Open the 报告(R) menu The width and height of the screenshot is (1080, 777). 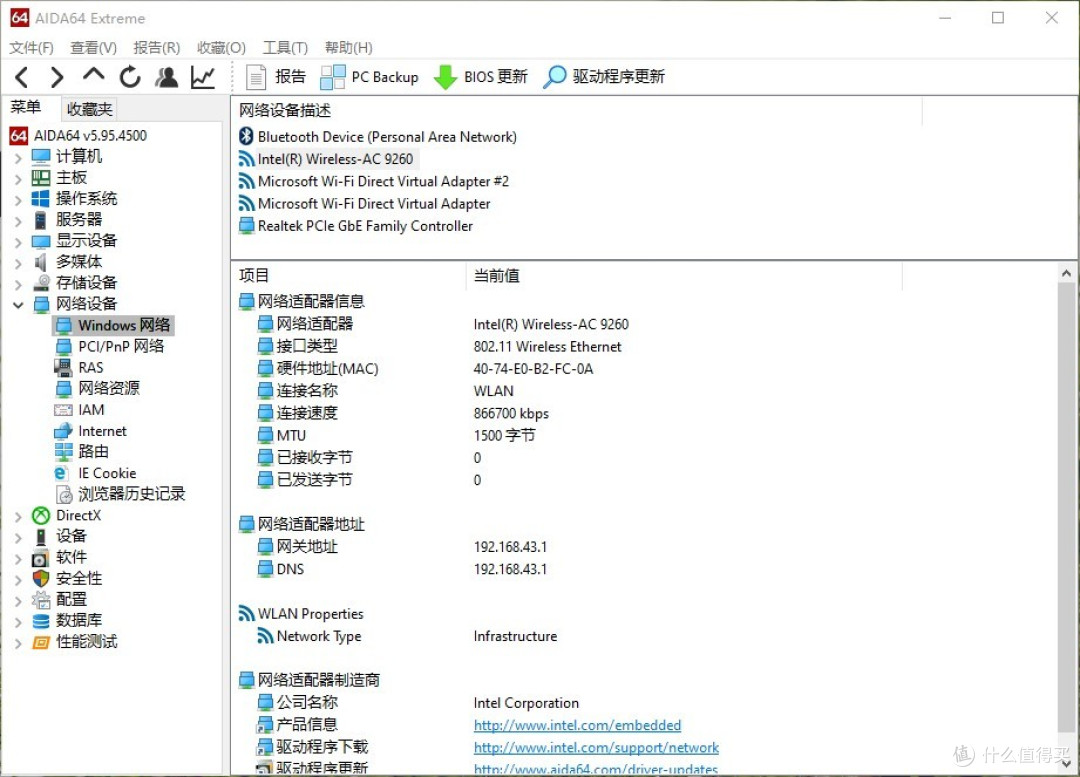156,48
